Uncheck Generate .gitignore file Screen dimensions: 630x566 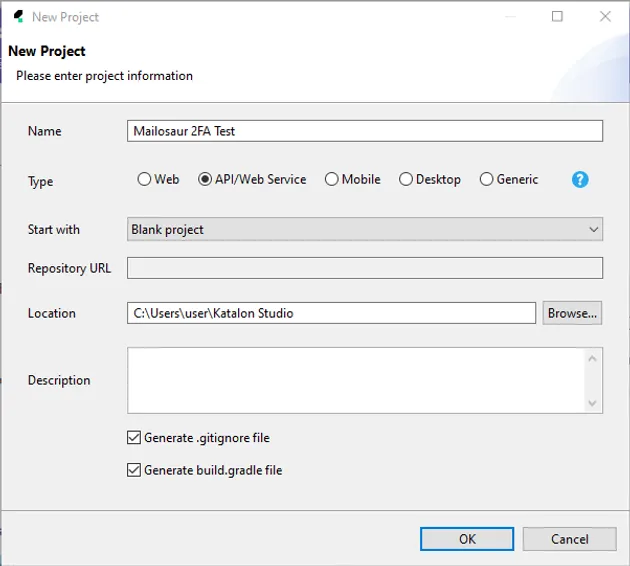point(134,438)
